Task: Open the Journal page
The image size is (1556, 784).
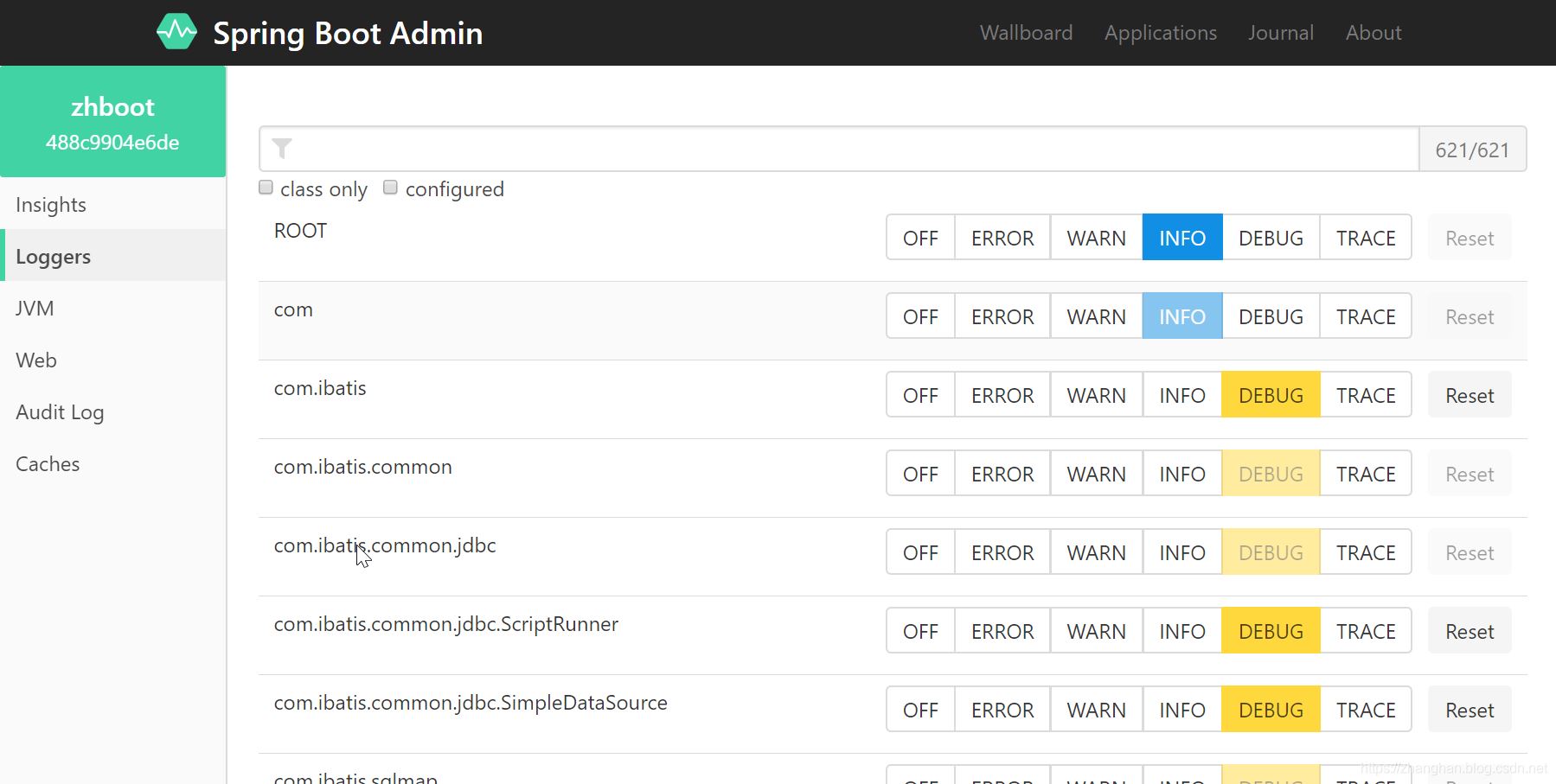Action: (x=1280, y=32)
